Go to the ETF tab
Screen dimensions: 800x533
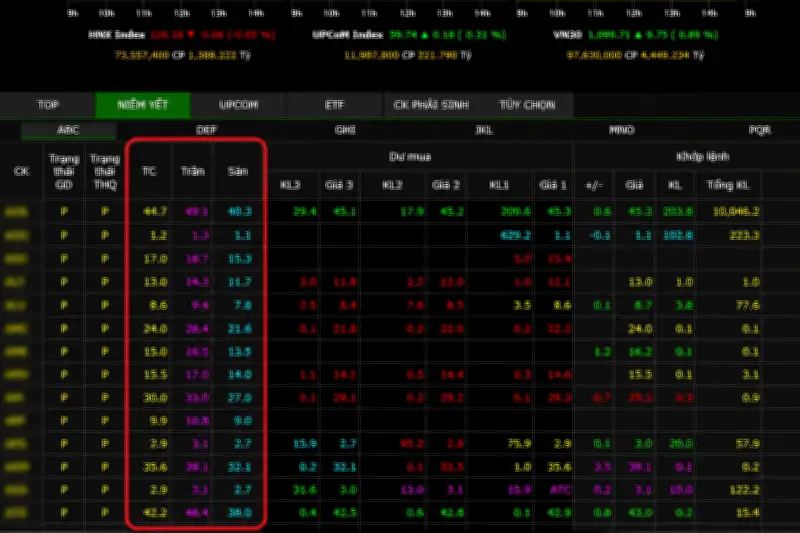[x=335, y=105]
